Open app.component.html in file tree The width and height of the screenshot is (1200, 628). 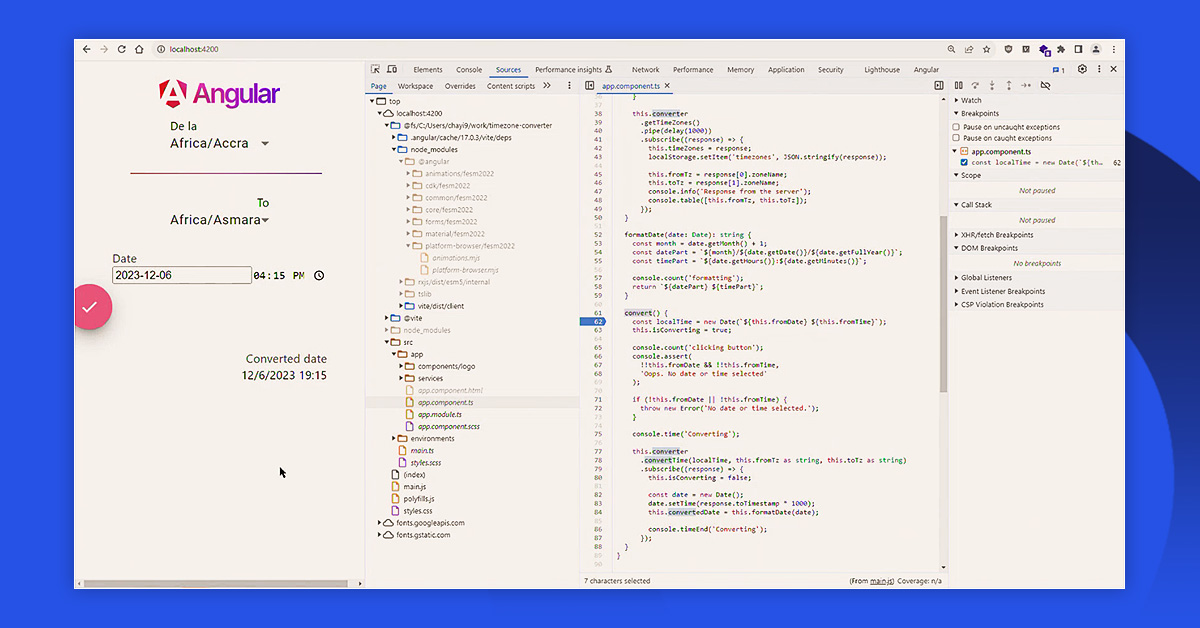(x=450, y=390)
